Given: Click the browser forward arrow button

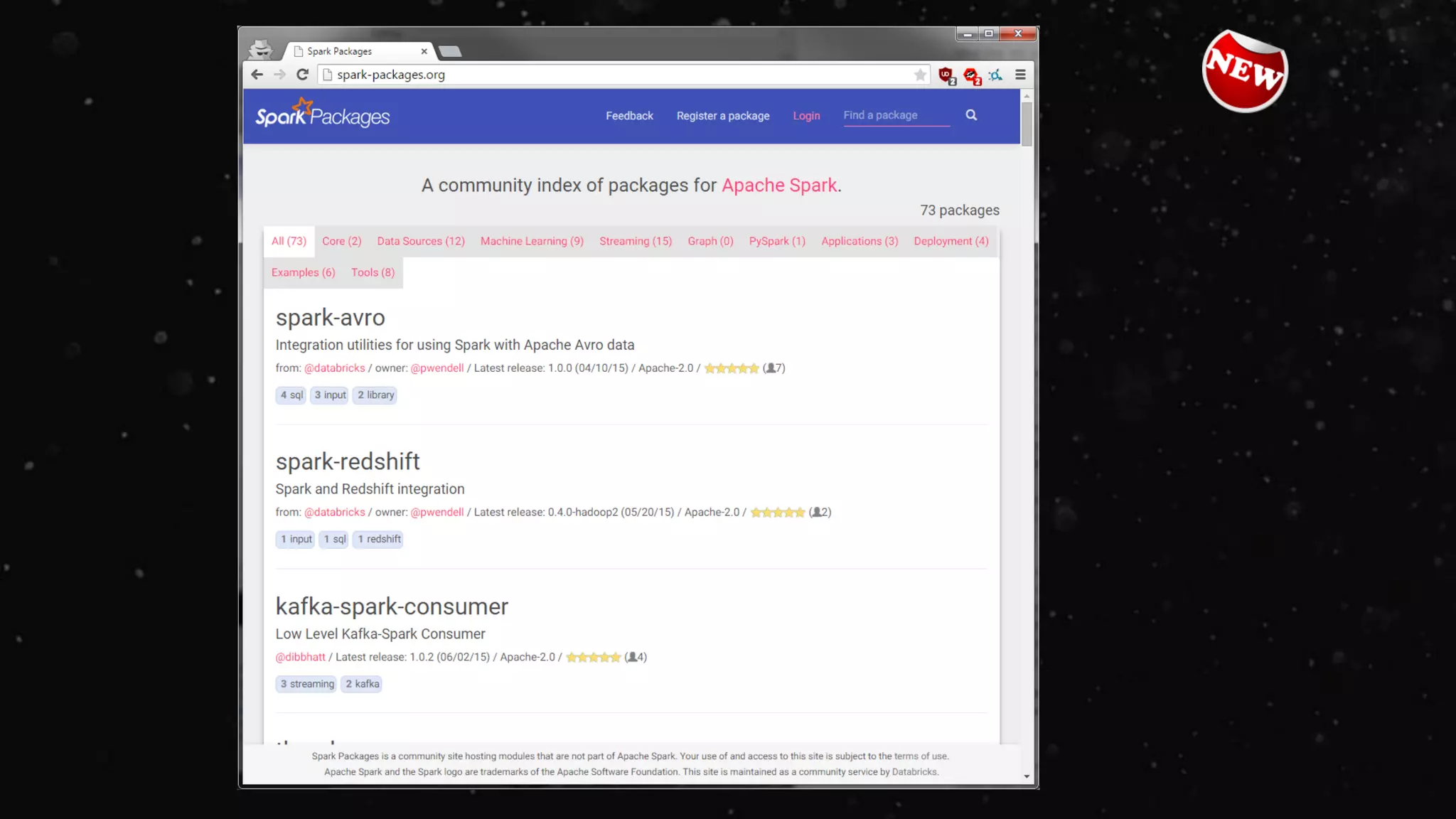Looking at the screenshot, I should (x=279, y=75).
